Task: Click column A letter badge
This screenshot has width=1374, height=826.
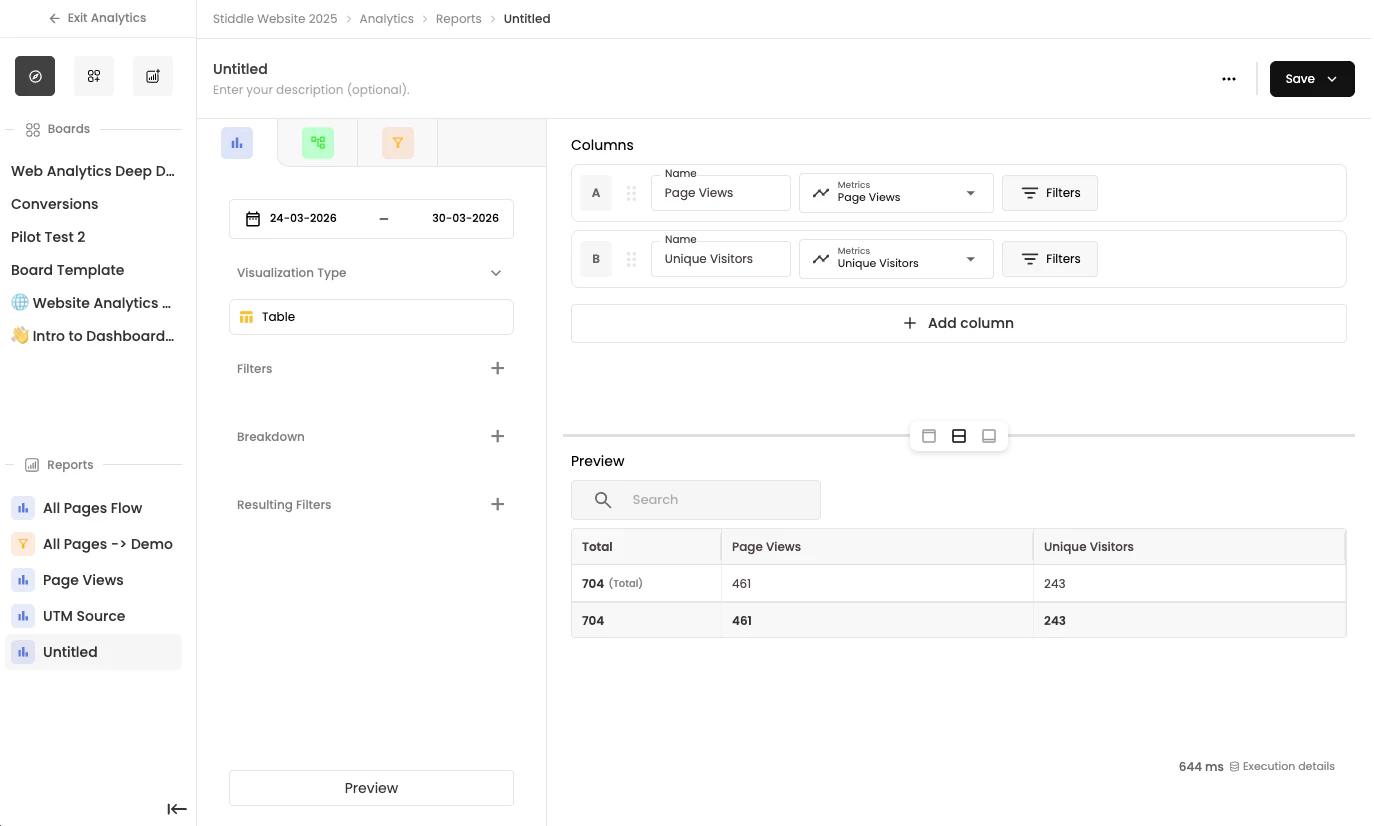Action: click(x=596, y=193)
